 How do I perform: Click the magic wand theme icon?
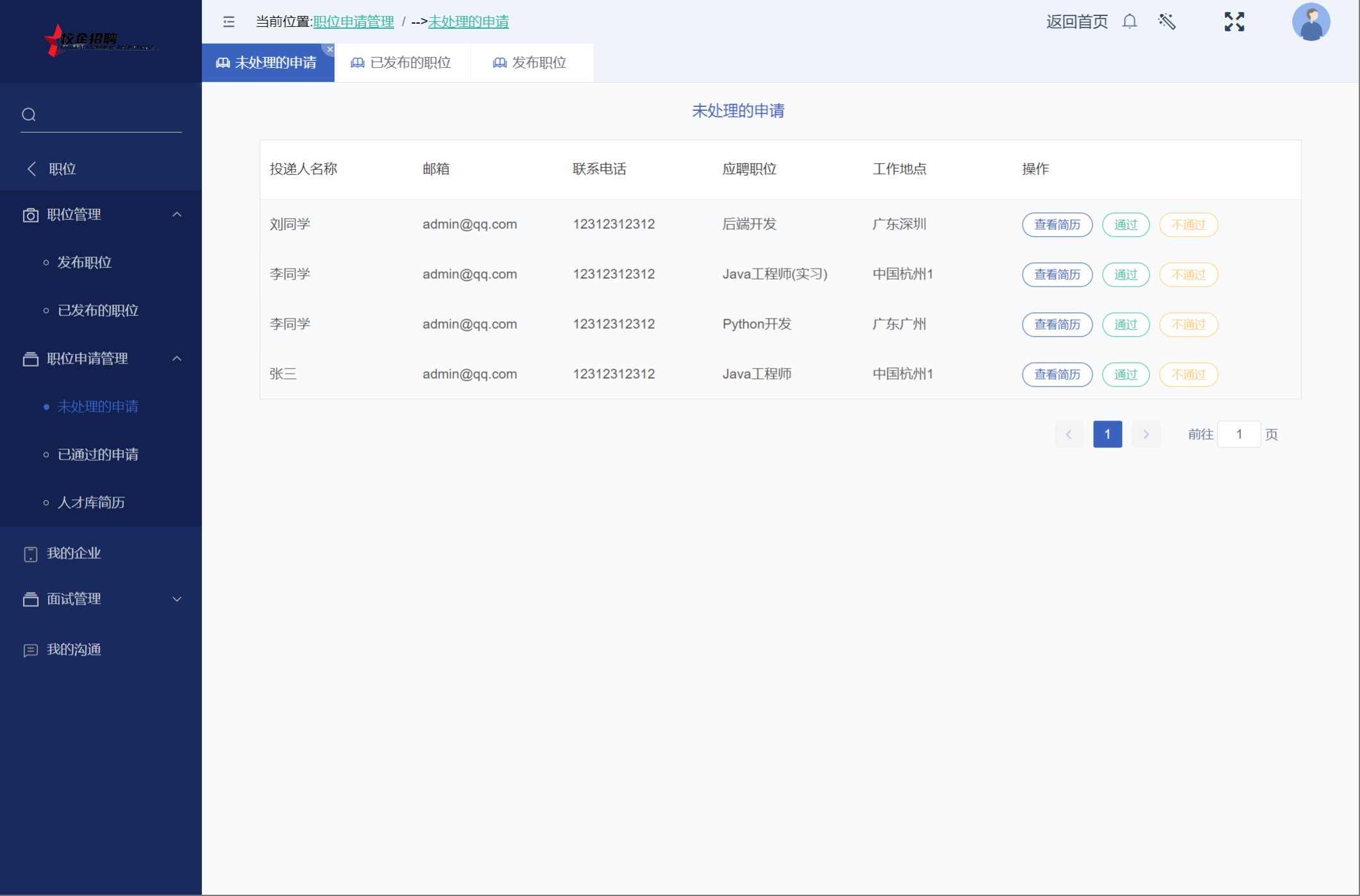1167,22
